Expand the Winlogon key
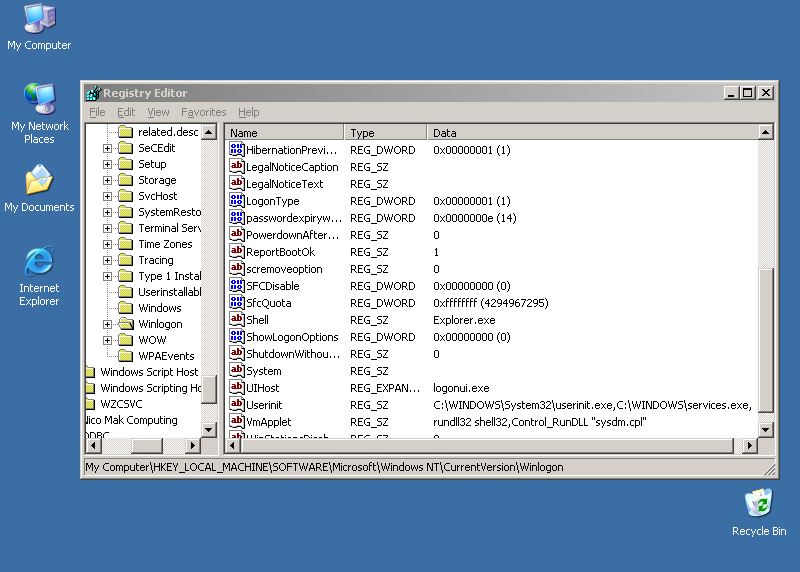The image size is (800, 572). (x=107, y=324)
